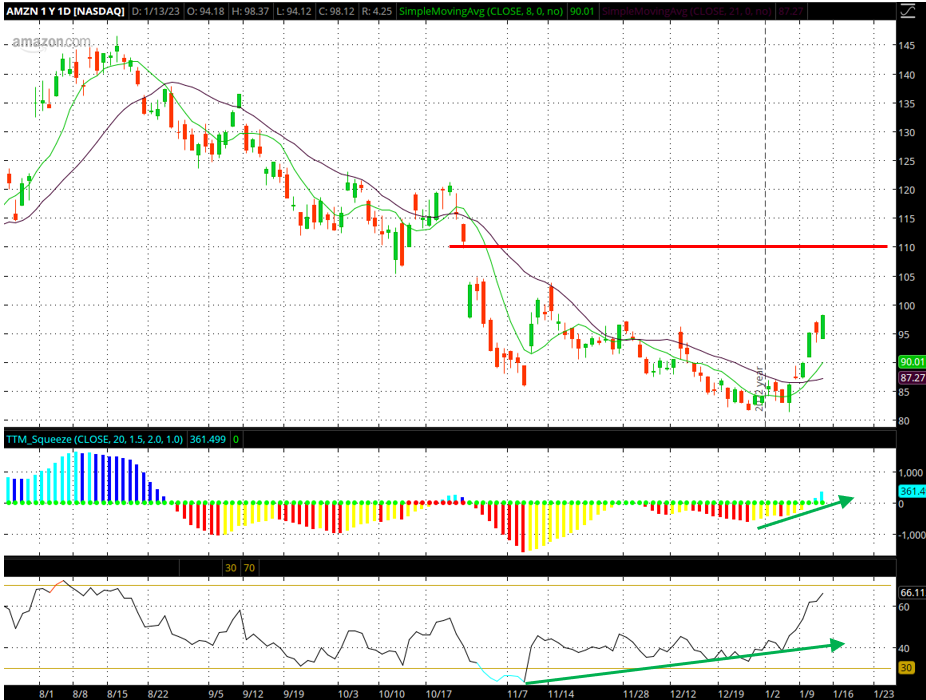Click the 12/19 date axis label

point(731,694)
